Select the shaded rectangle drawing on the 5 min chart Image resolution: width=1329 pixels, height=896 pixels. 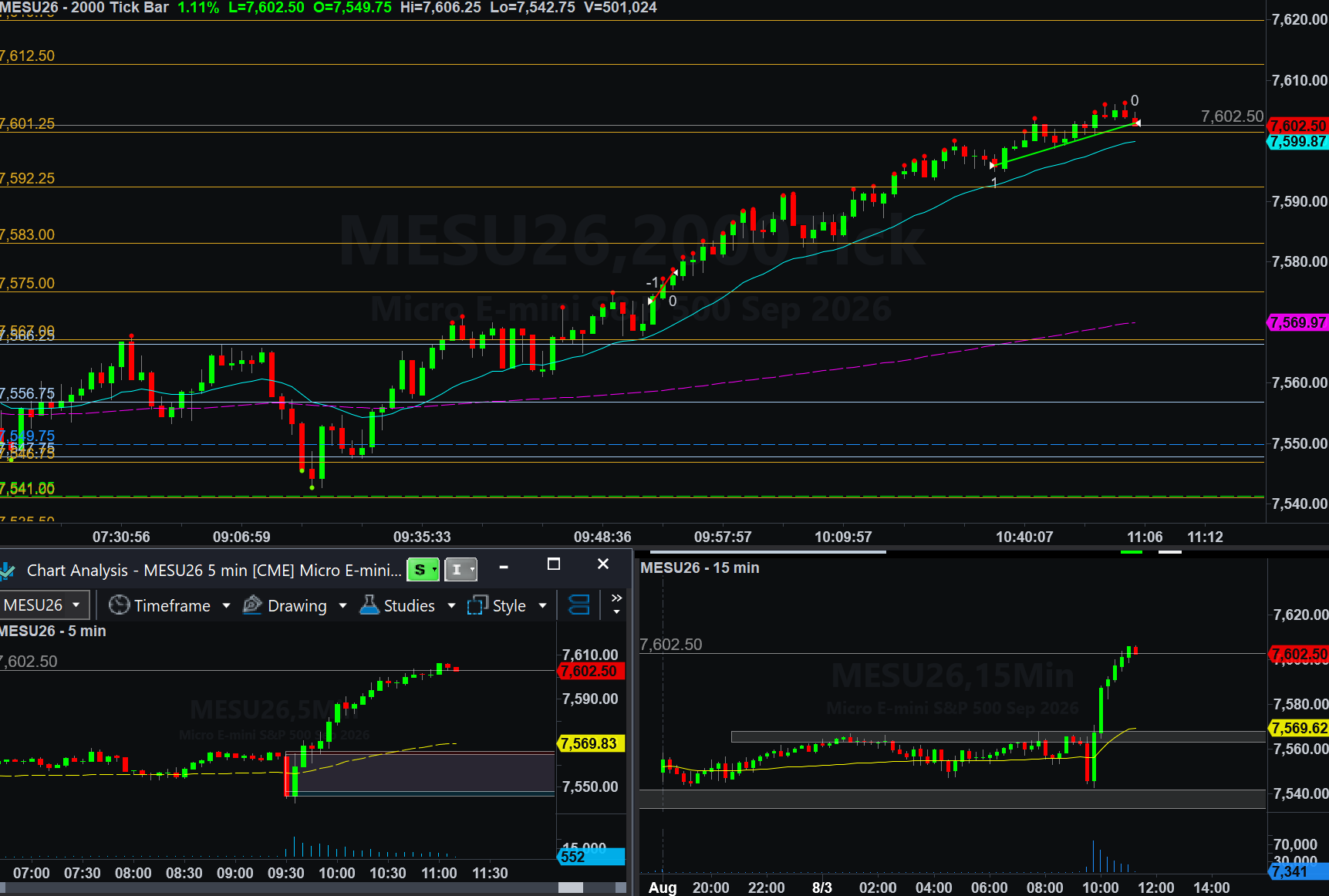[x=420, y=773]
